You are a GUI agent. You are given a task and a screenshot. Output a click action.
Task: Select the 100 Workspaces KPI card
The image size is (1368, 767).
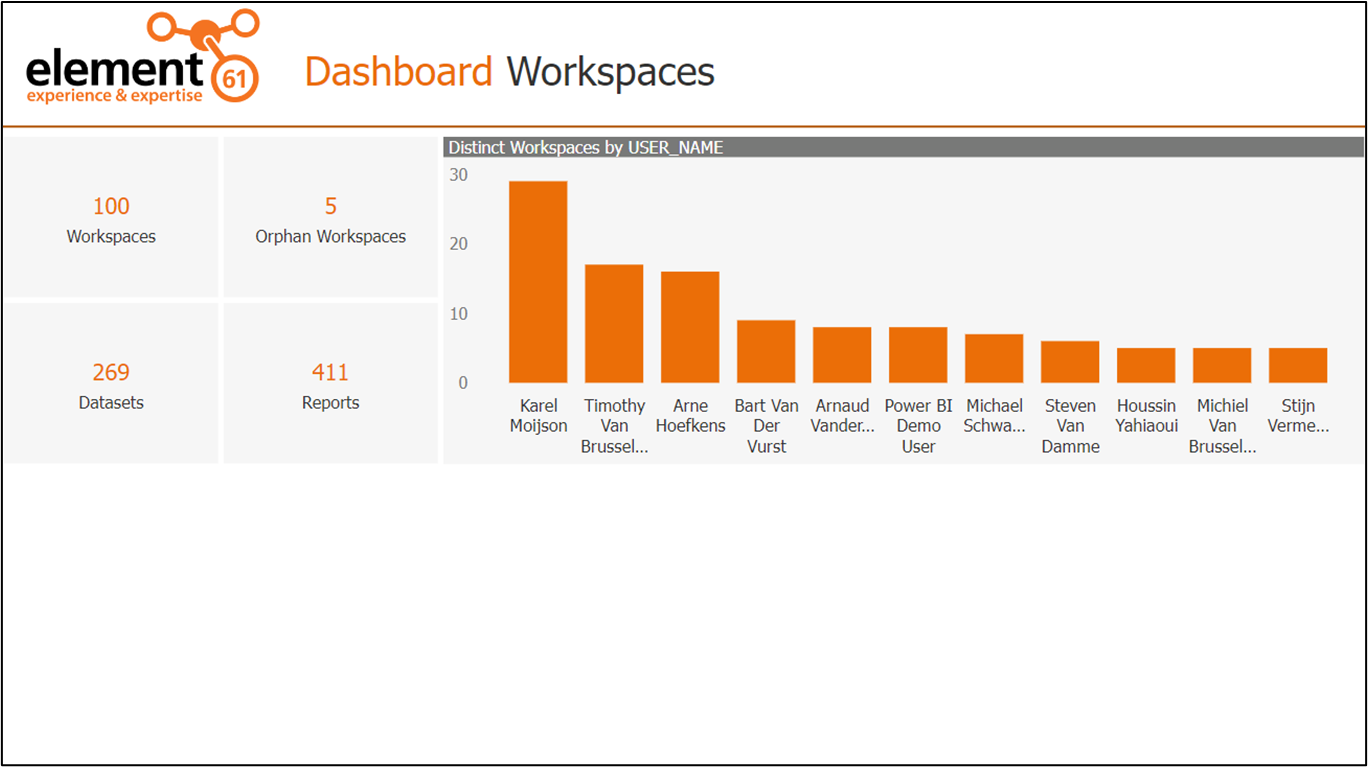pyautogui.click(x=111, y=218)
